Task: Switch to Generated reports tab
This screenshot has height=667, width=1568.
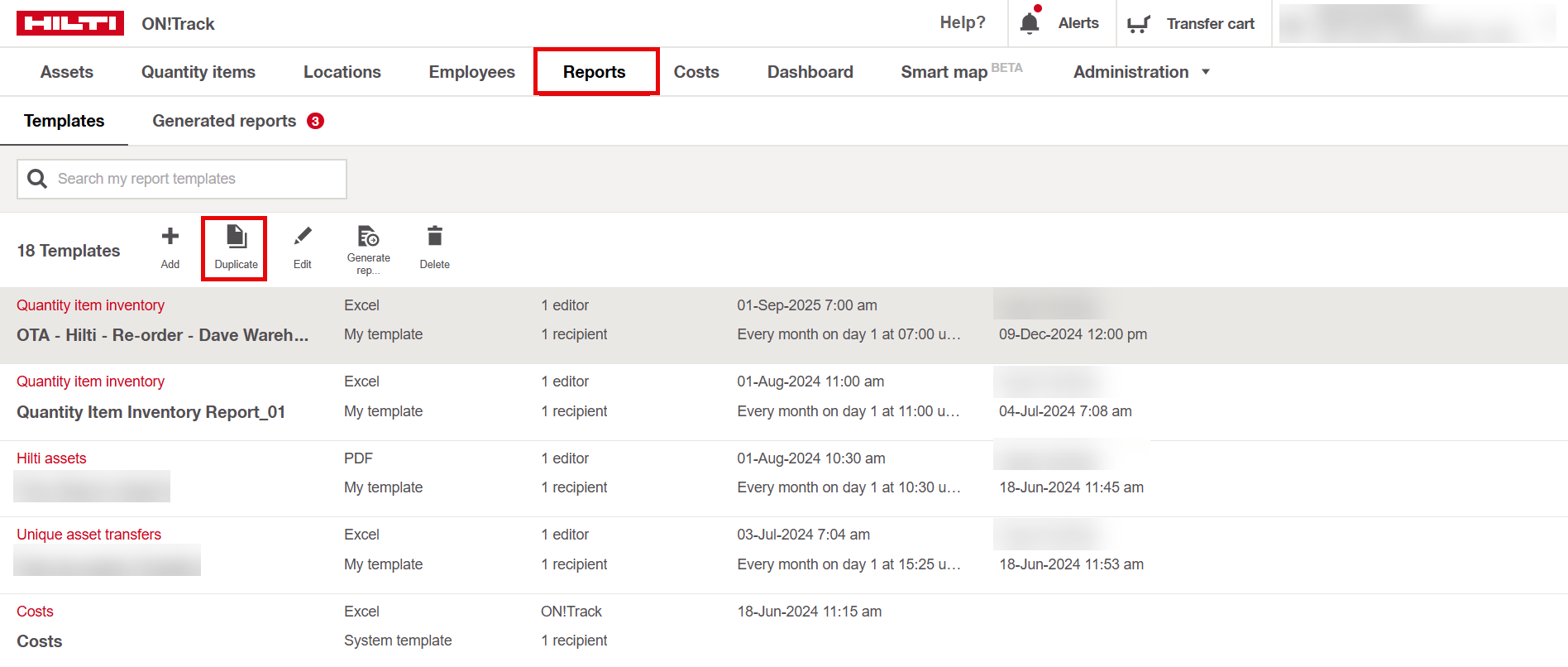Action: point(224,121)
